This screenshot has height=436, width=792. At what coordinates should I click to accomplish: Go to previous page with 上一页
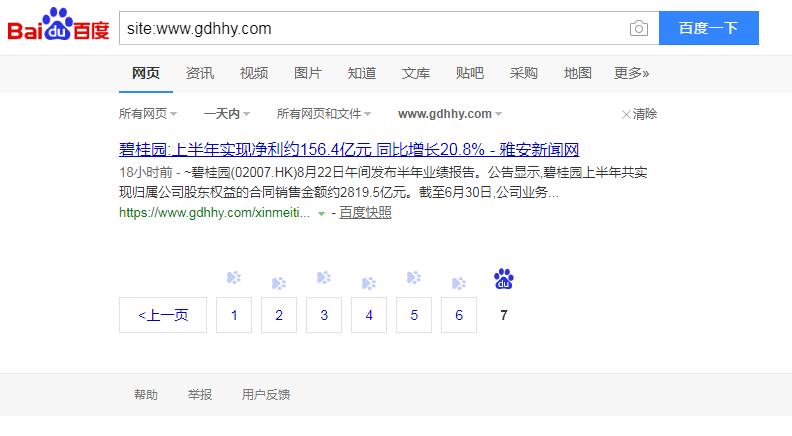click(x=163, y=315)
